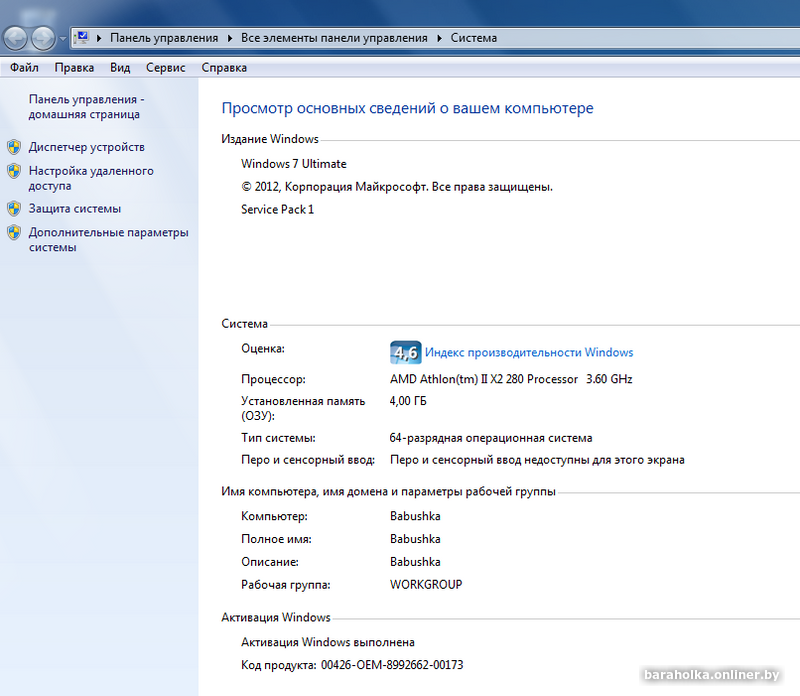Click shield icon beside Настройка удаленного доступа
The image size is (800, 696).
click(14, 170)
